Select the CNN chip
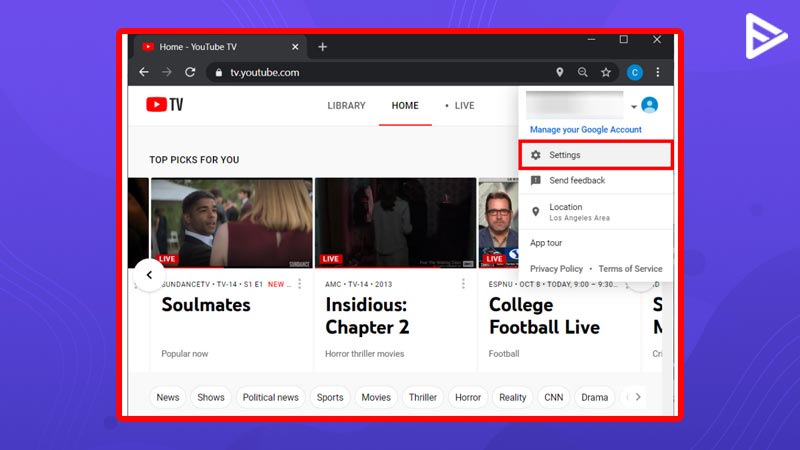Image resolution: width=800 pixels, height=450 pixels. tap(554, 397)
